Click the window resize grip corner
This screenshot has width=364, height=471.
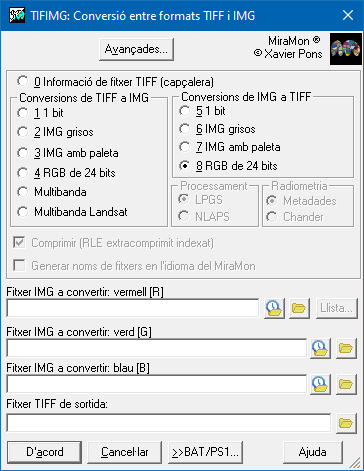[x=355, y=463]
